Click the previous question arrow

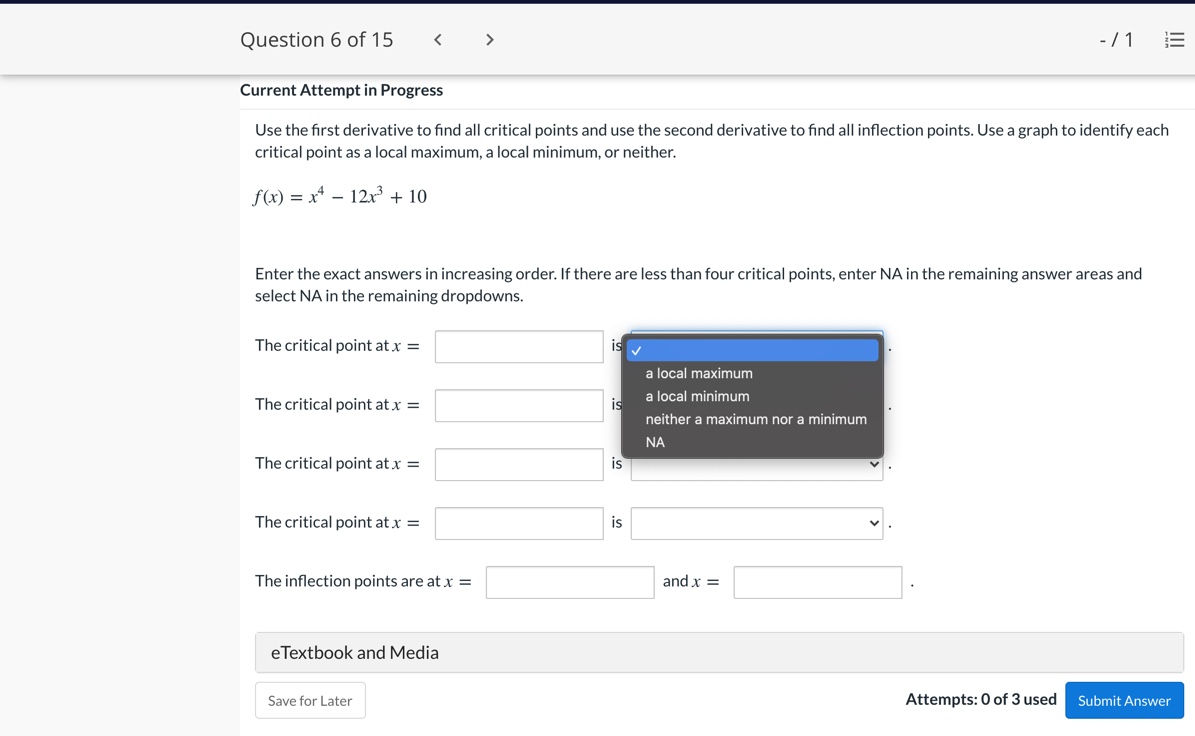437,39
